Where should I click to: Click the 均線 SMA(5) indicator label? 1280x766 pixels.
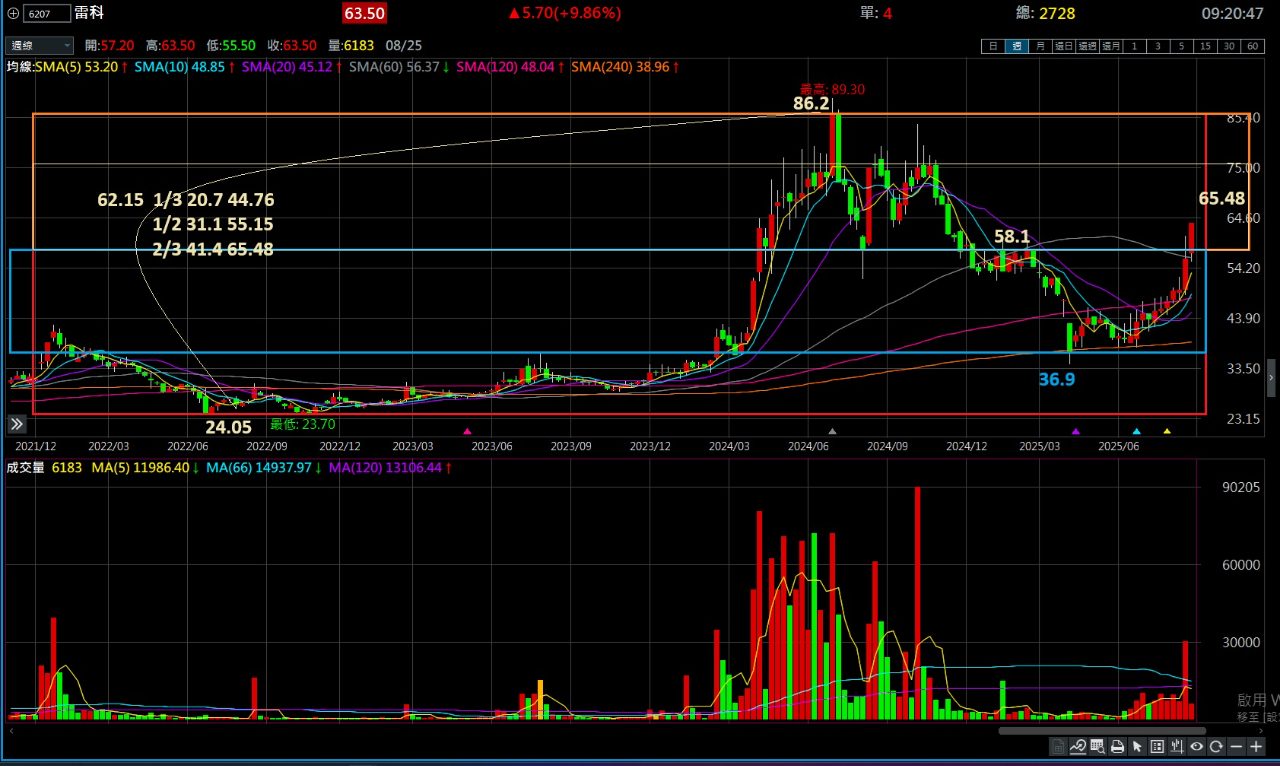click(50, 67)
